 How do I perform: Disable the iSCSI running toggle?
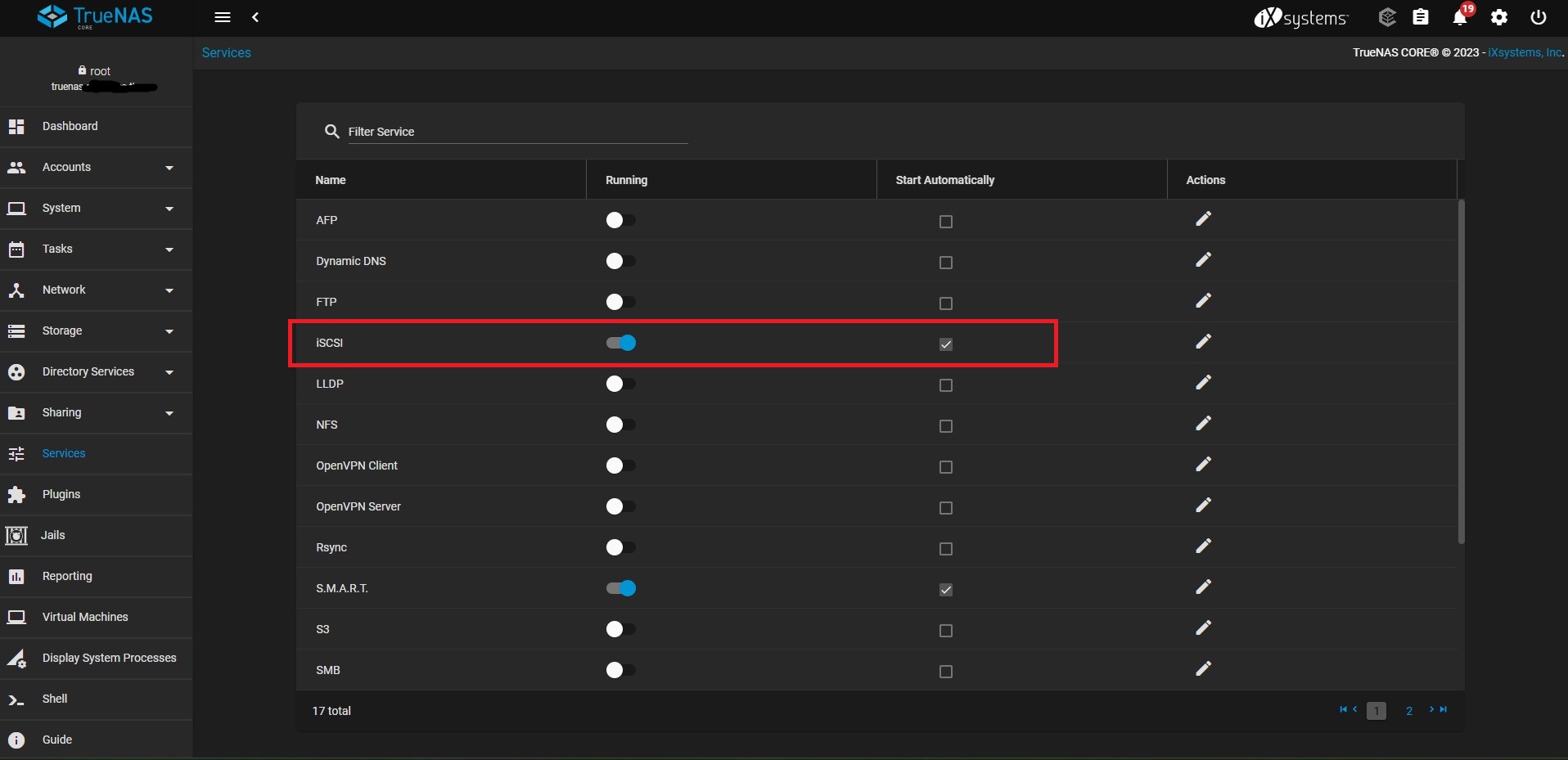(x=620, y=343)
